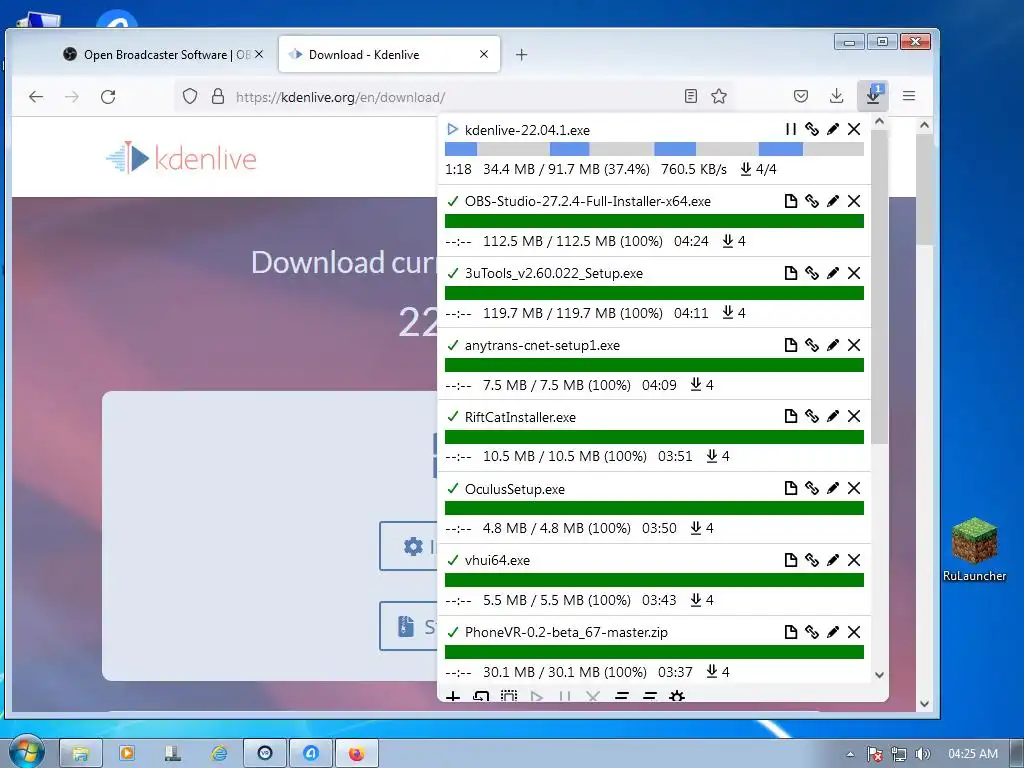
Task: Edit OculusSetup.exe download entry
Action: (x=833, y=488)
